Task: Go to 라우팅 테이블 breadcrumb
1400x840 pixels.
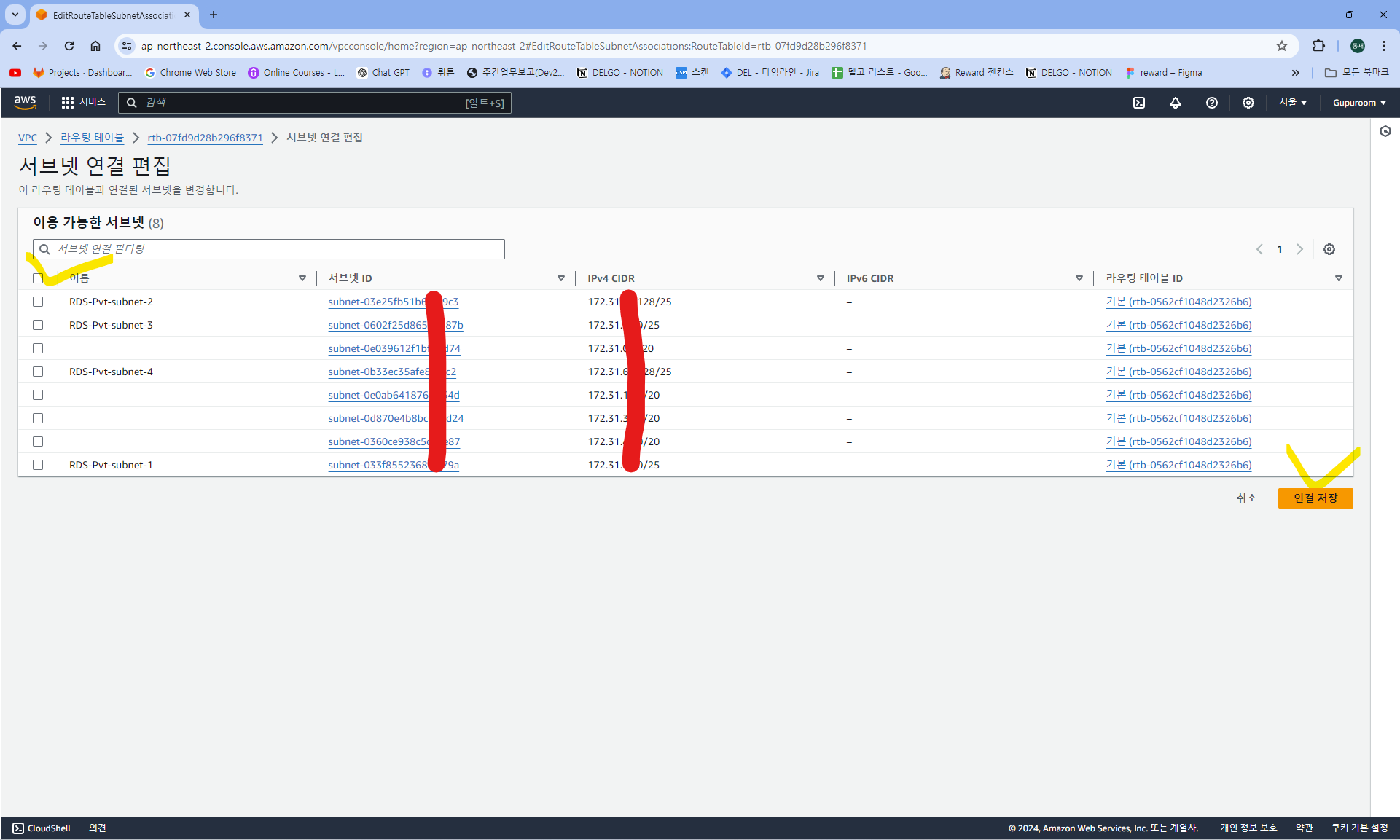Action: pos(92,138)
